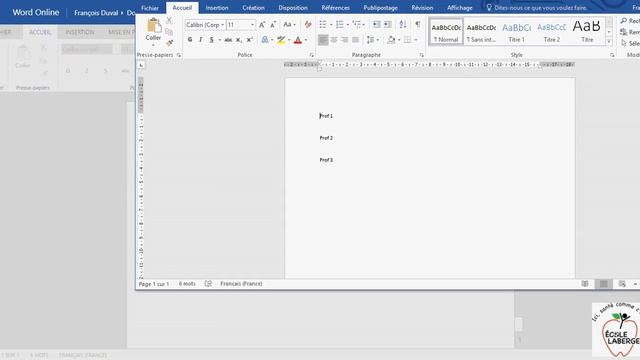This screenshot has height=360, width=640.
Task: Apply the Normal style
Action: [x=446, y=32]
